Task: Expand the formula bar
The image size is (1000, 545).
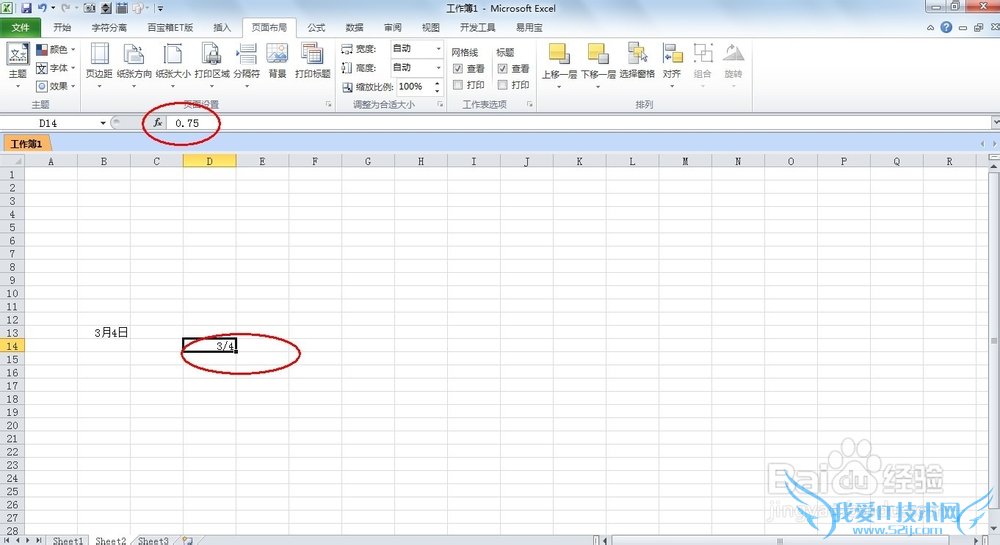Action: point(996,122)
